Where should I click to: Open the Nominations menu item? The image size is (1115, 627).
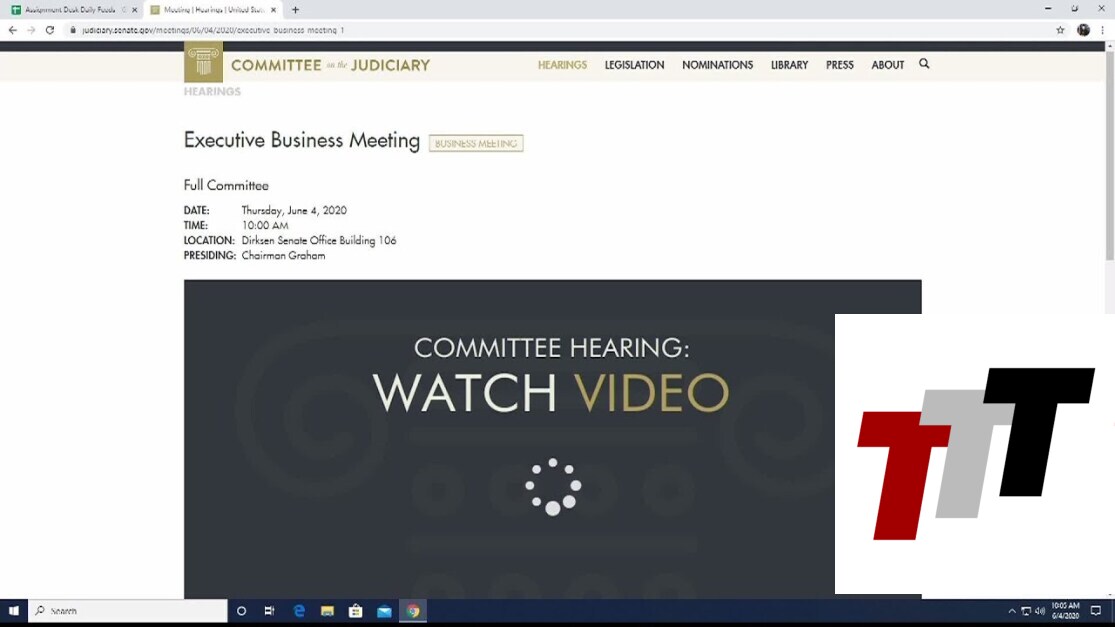717,65
